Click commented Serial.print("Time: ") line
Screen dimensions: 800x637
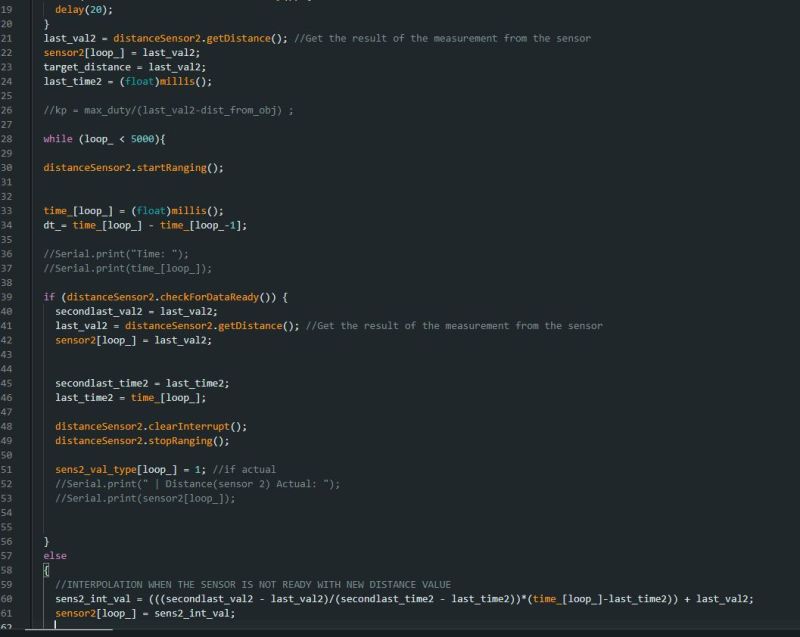coord(116,254)
